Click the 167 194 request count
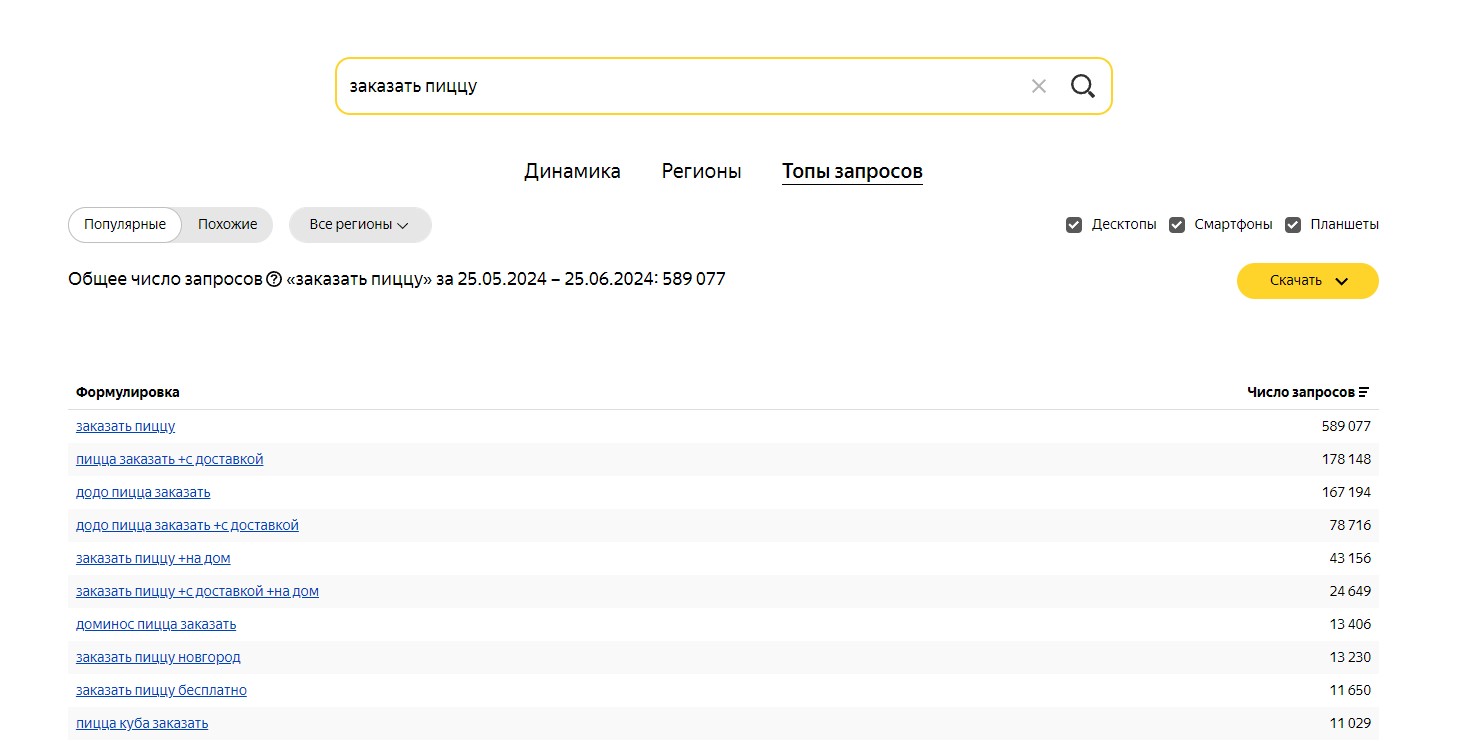Viewport: 1457px width, 741px height. point(1346,492)
